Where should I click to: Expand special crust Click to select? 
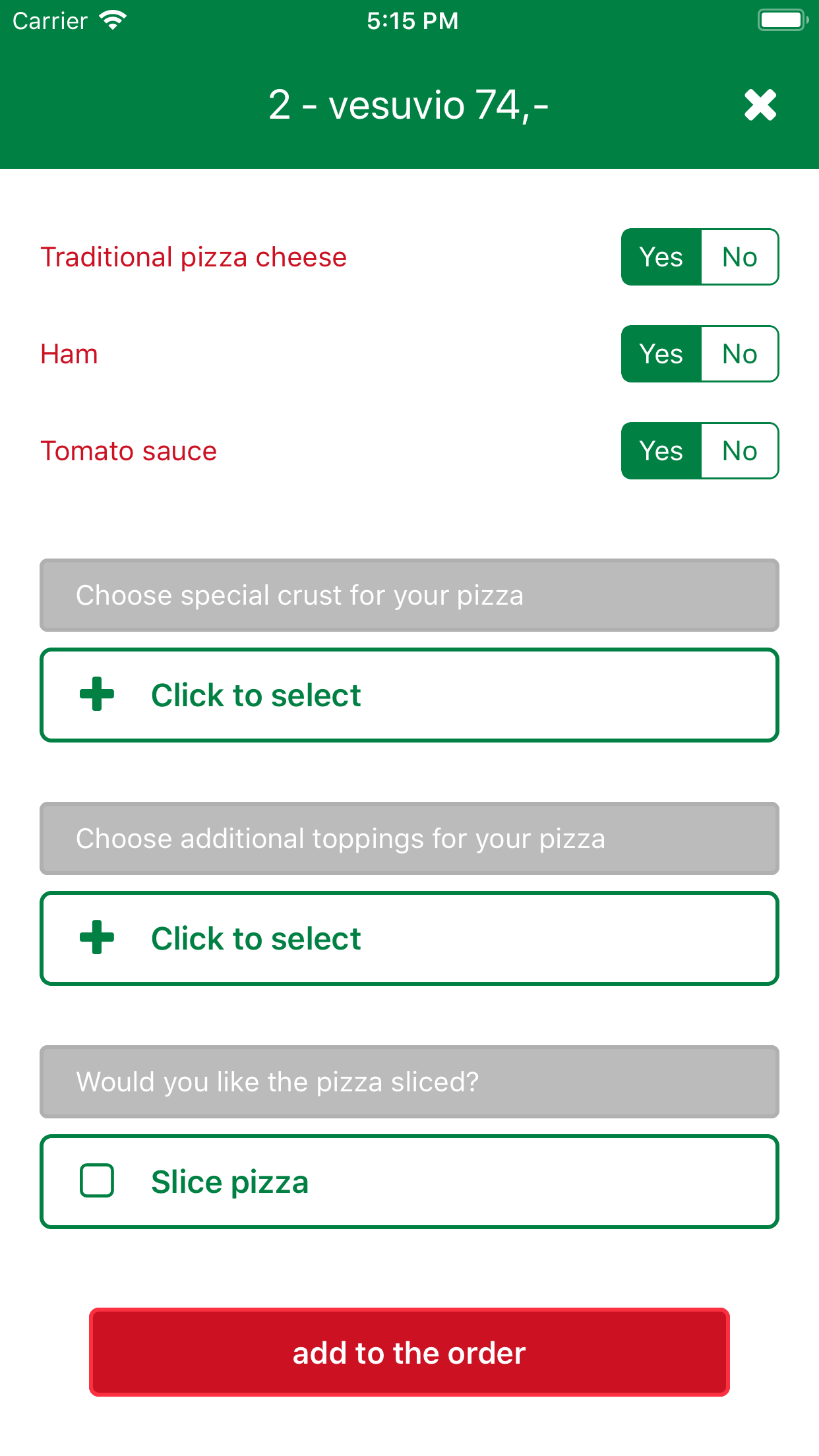[x=409, y=695]
